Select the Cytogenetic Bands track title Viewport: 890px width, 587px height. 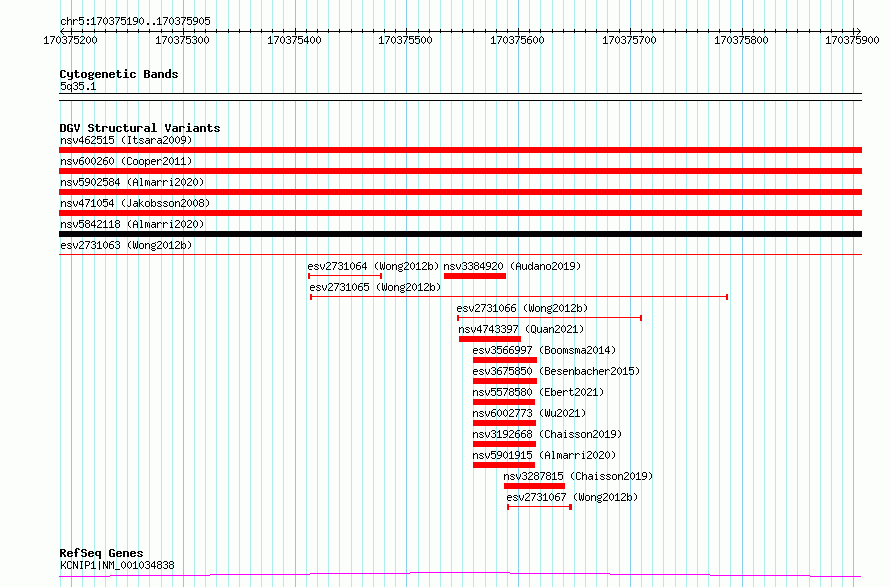(x=119, y=74)
